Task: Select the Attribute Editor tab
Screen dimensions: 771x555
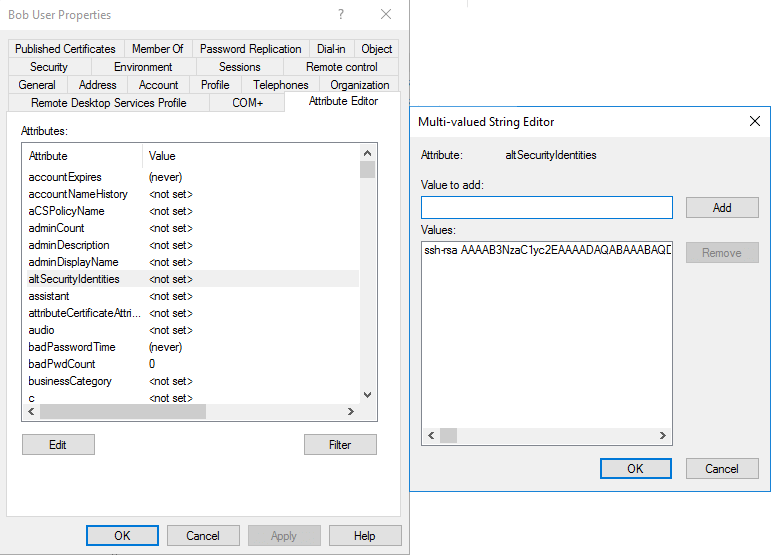Action: (343, 101)
